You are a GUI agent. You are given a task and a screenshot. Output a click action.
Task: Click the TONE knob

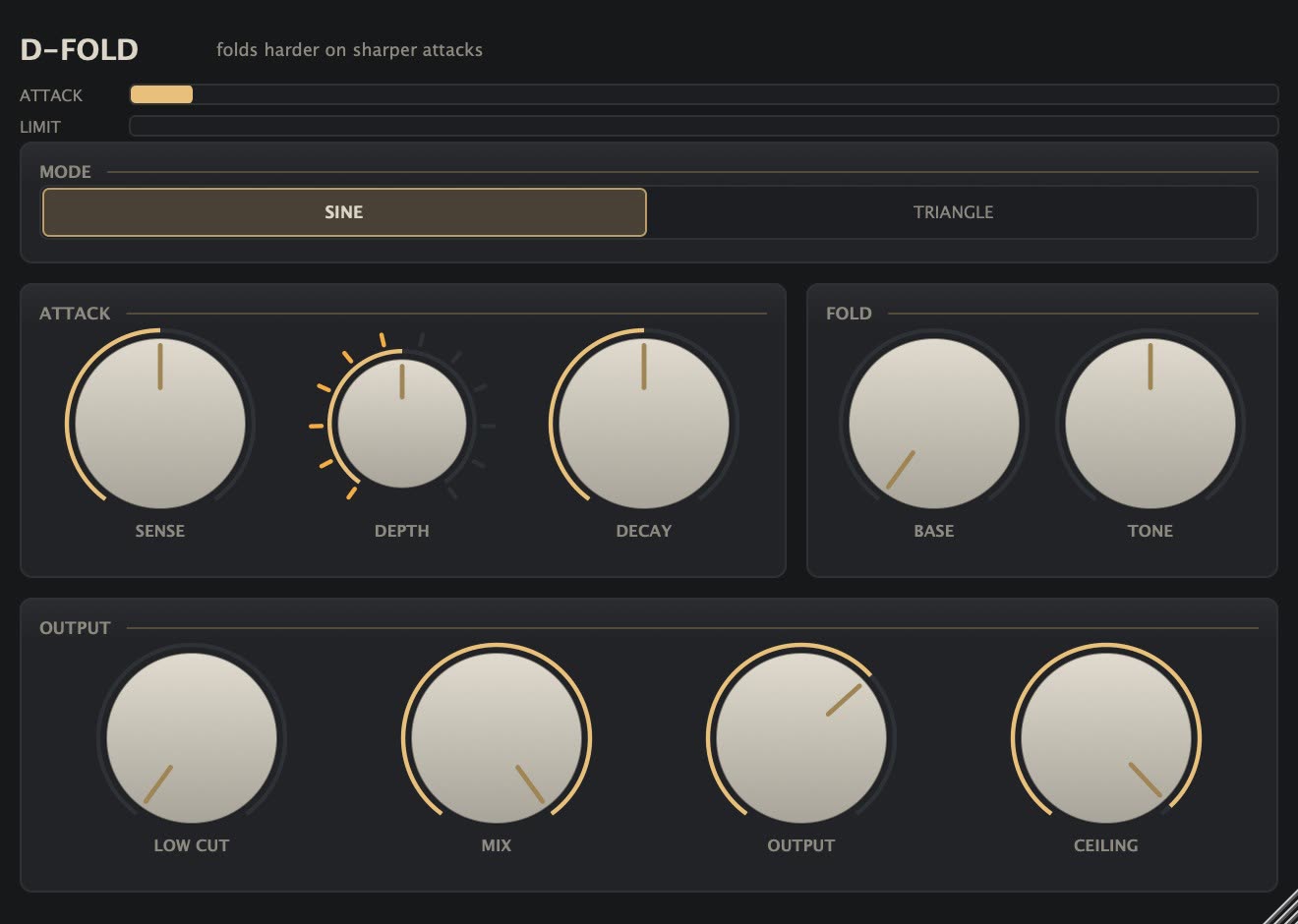pyautogui.click(x=1150, y=424)
